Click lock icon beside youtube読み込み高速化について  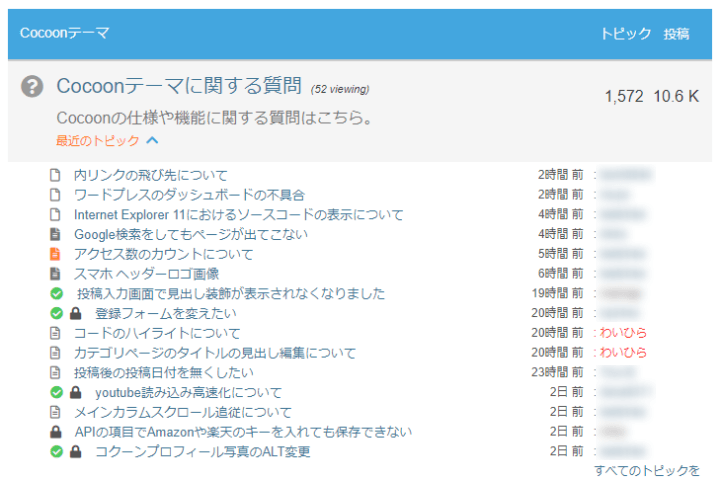tap(75, 392)
